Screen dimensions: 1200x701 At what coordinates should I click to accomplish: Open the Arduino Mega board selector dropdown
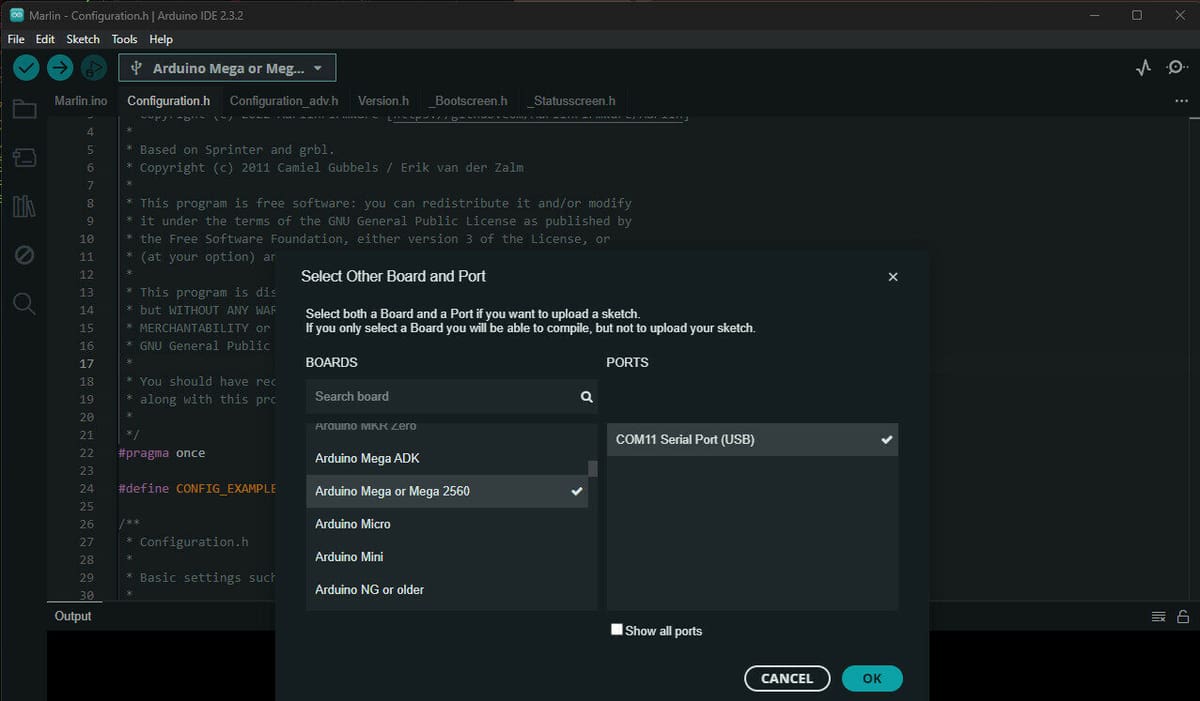tap(227, 68)
